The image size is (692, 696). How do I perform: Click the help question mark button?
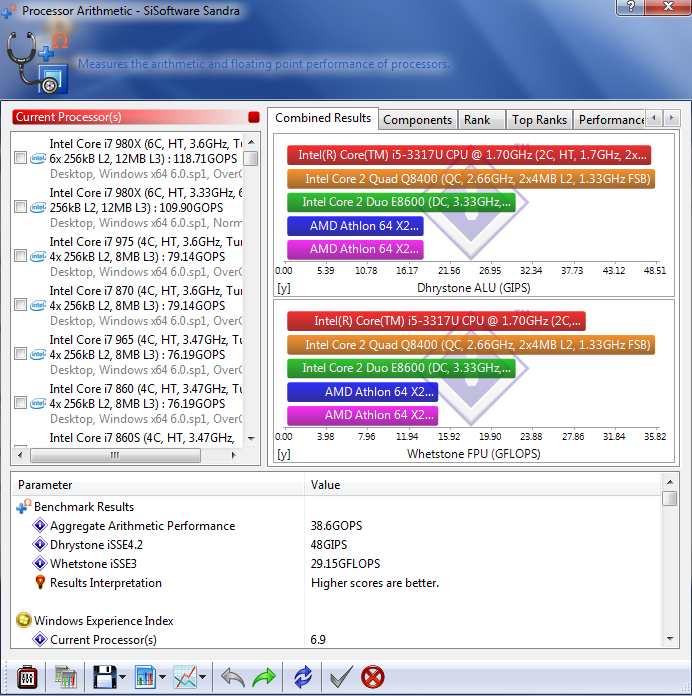(630, 7)
